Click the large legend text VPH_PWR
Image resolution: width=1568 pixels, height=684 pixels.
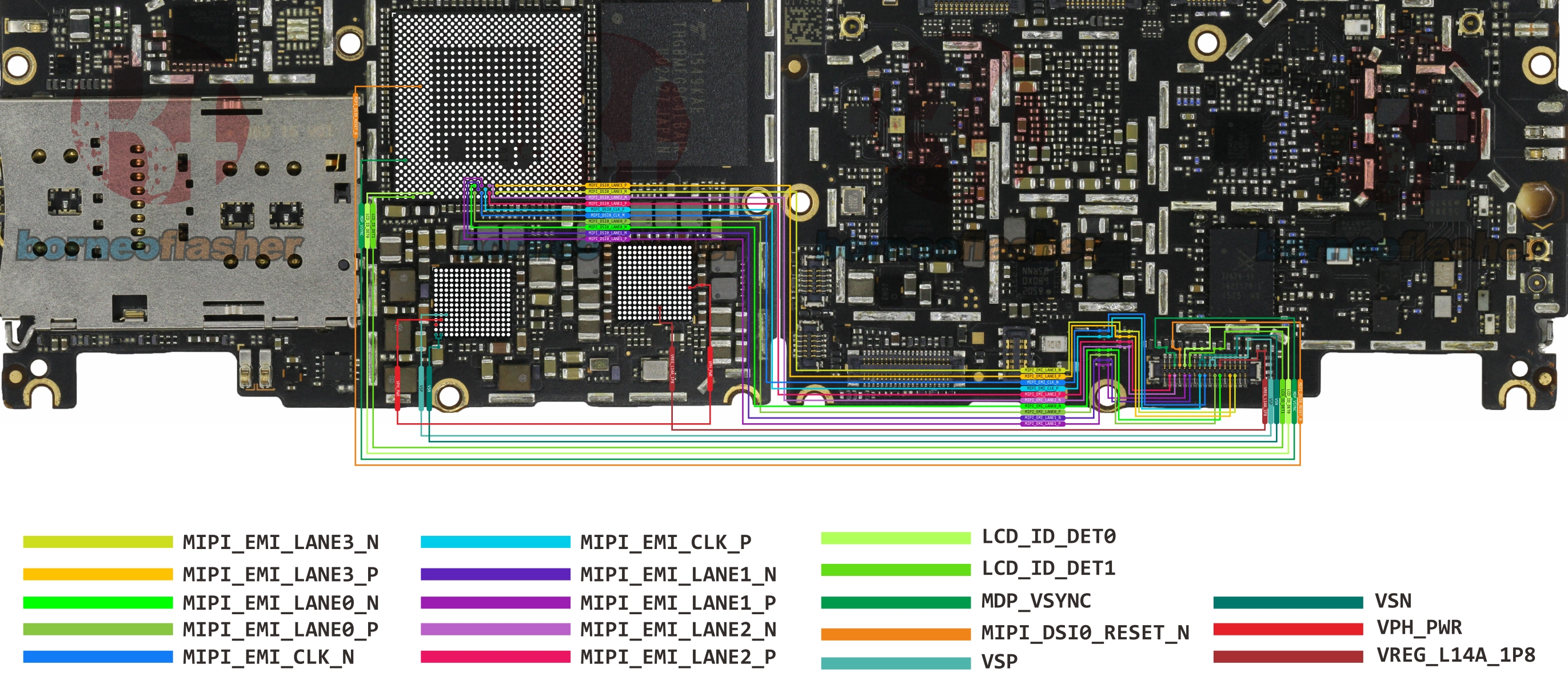coord(1418,627)
